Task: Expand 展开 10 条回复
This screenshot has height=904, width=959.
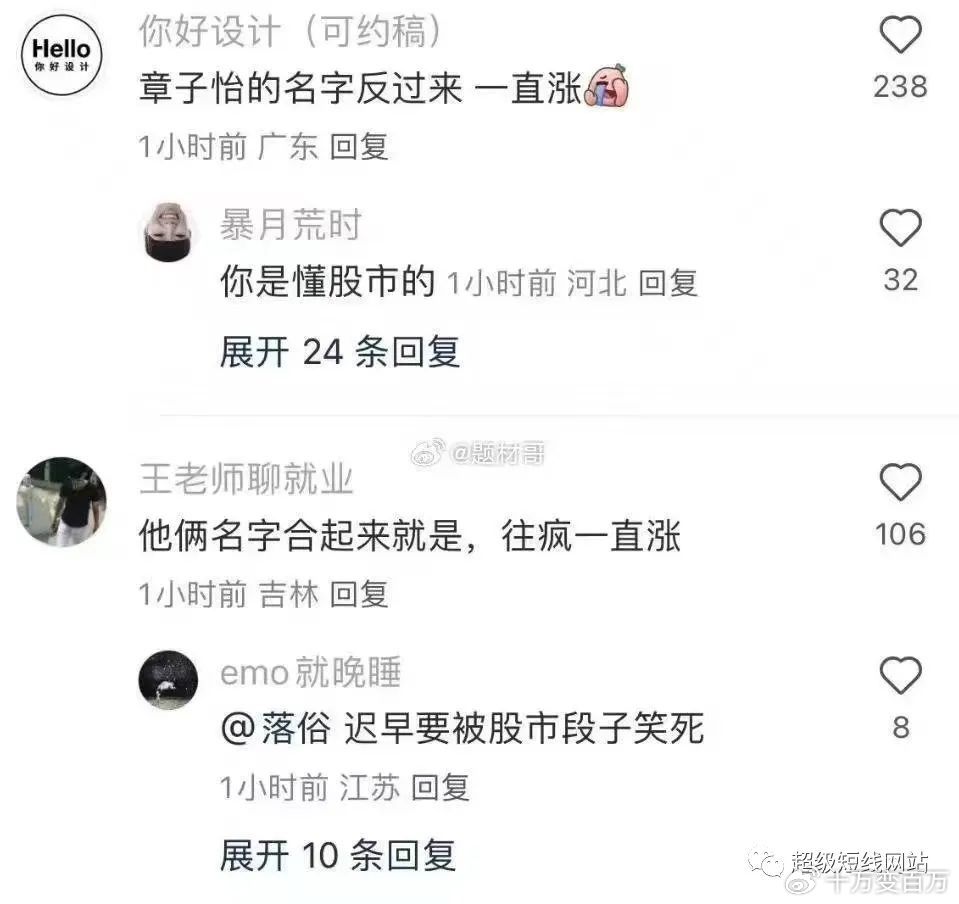Action: click(x=338, y=854)
